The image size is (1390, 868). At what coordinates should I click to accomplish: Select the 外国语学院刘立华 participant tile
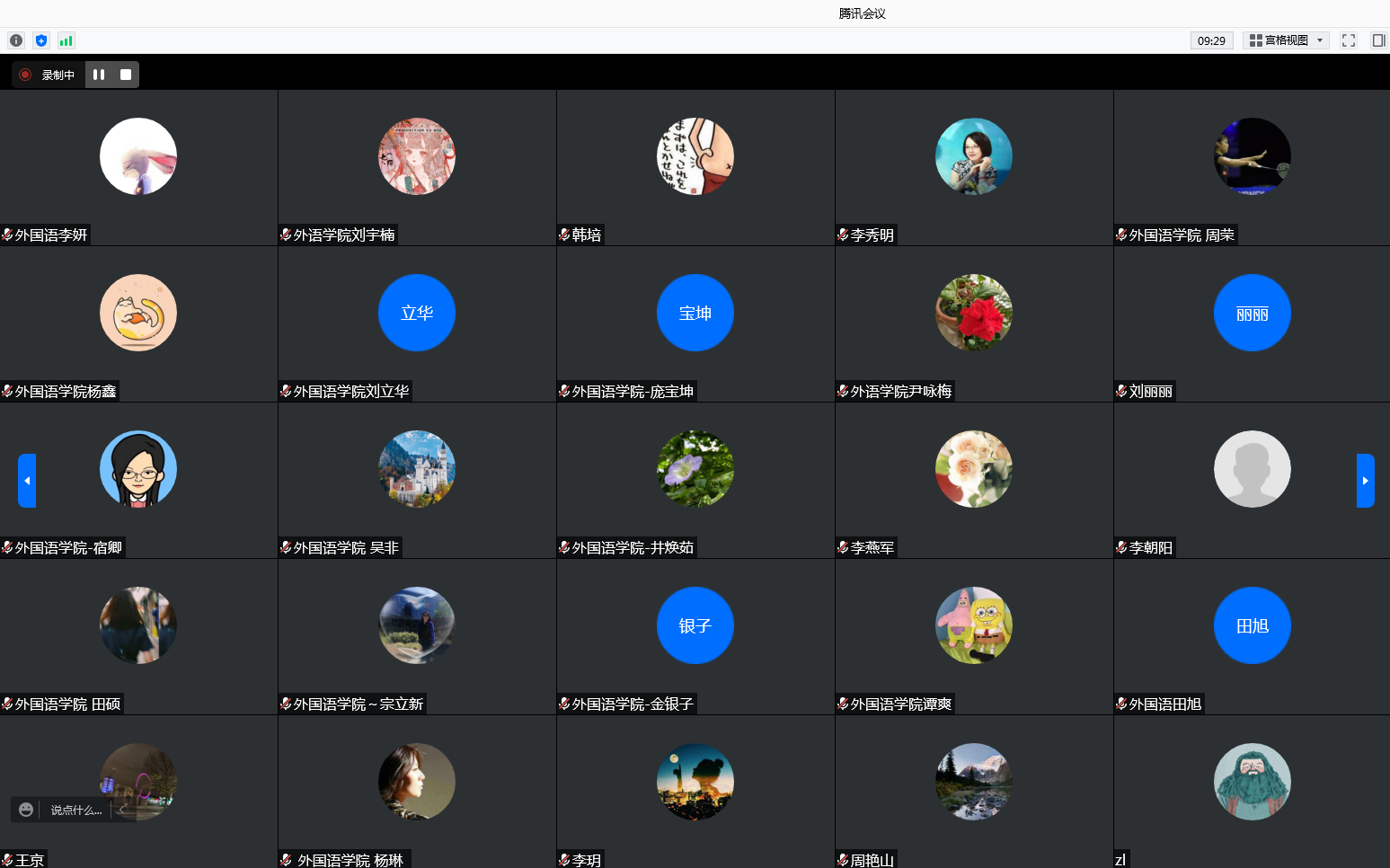point(417,323)
